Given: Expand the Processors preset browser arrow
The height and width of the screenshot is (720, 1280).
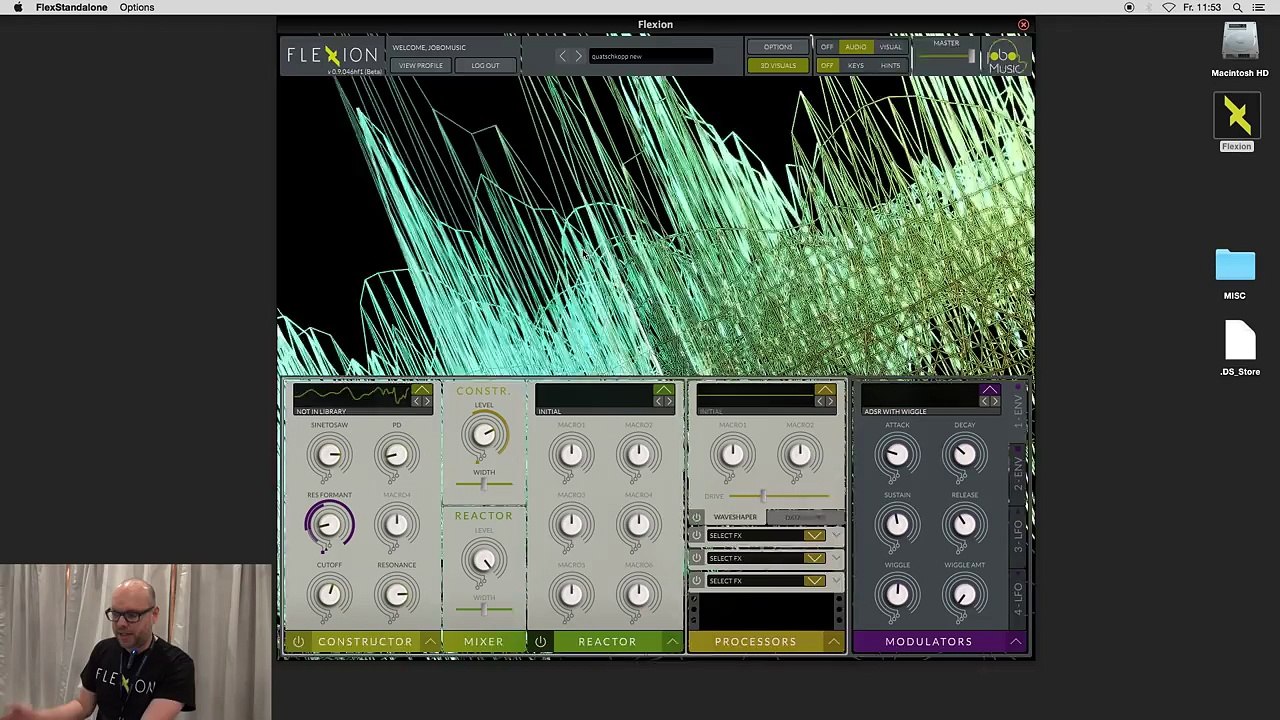Looking at the screenshot, I should click(825, 390).
